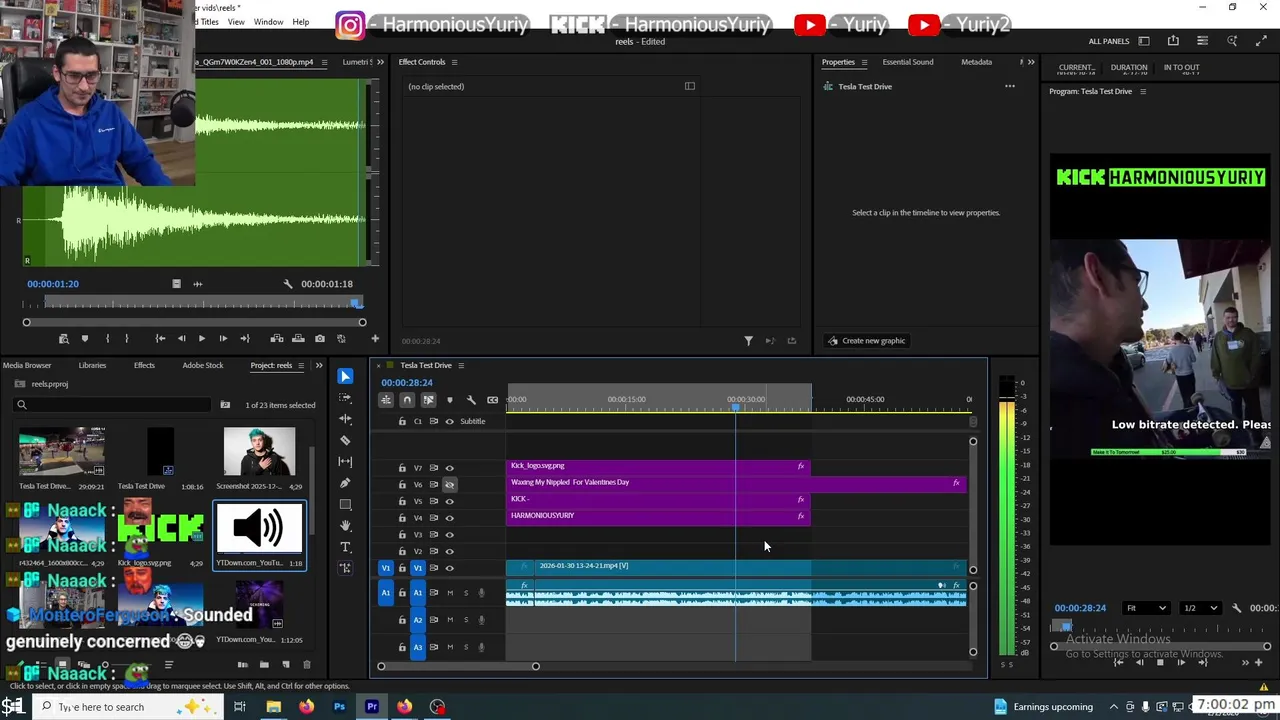The height and width of the screenshot is (720, 1280).
Task: Select the Track Select Forward tool
Action: pyautogui.click(x=345, y=398)
